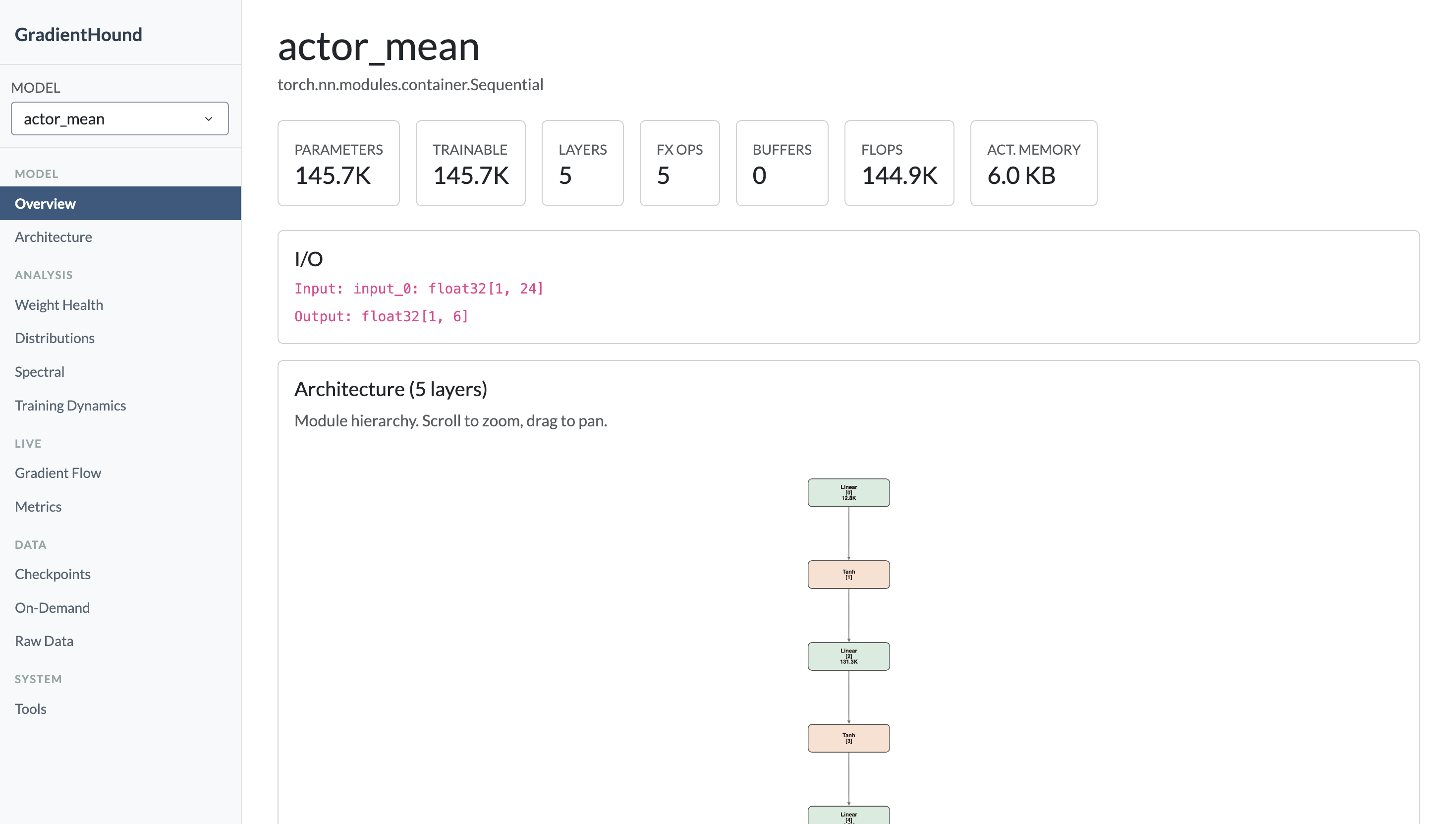
Task: Open the On-Demand page
Action: pos(52,608)
